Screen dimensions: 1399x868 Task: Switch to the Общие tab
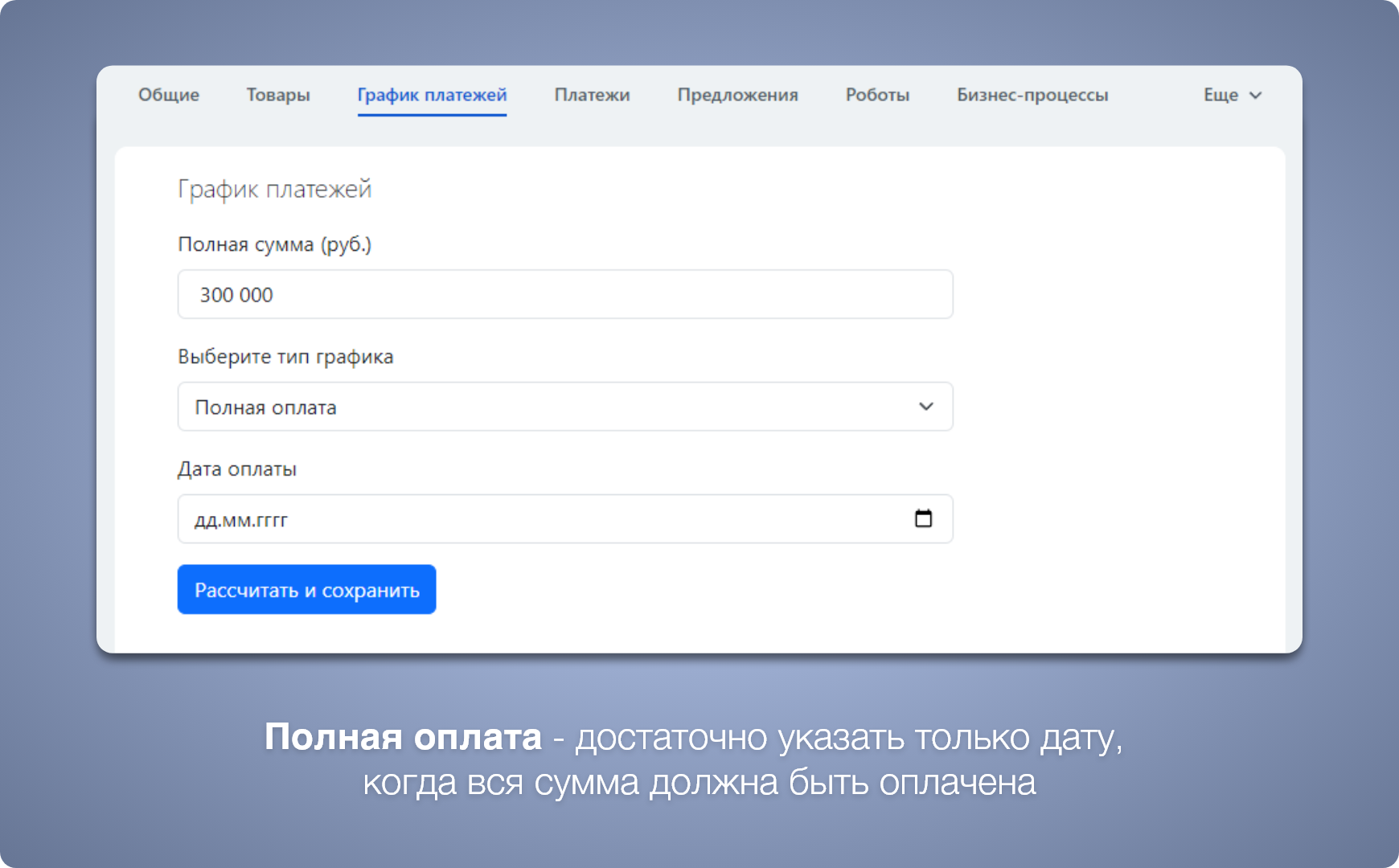coord(169,95)
